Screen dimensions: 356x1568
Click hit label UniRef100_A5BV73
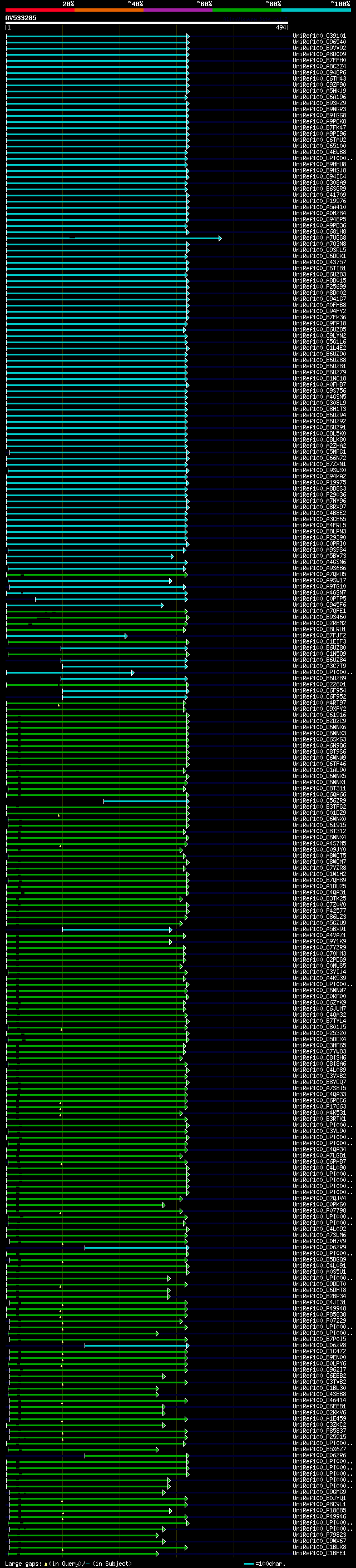(x=319, y=556)
